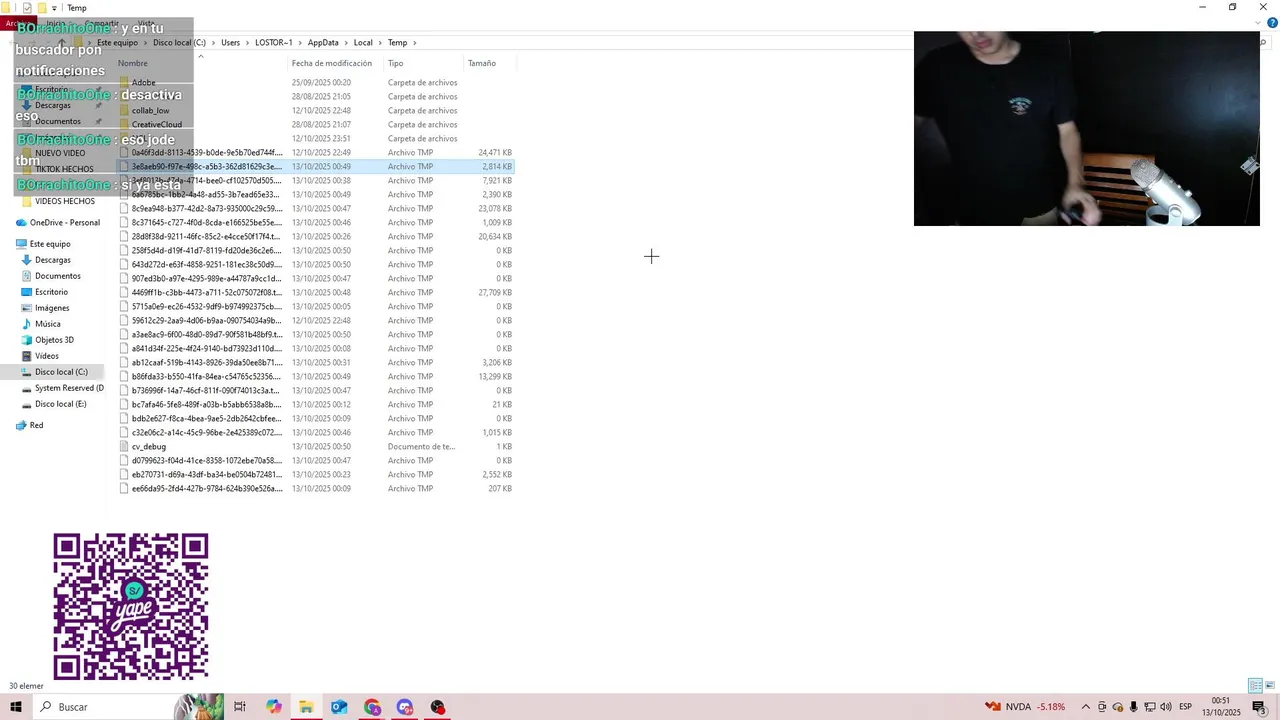Select file b86fda33-b550-41fa-84ea TMP
This screenshot has width=1280, height=720.
point(207,376)
